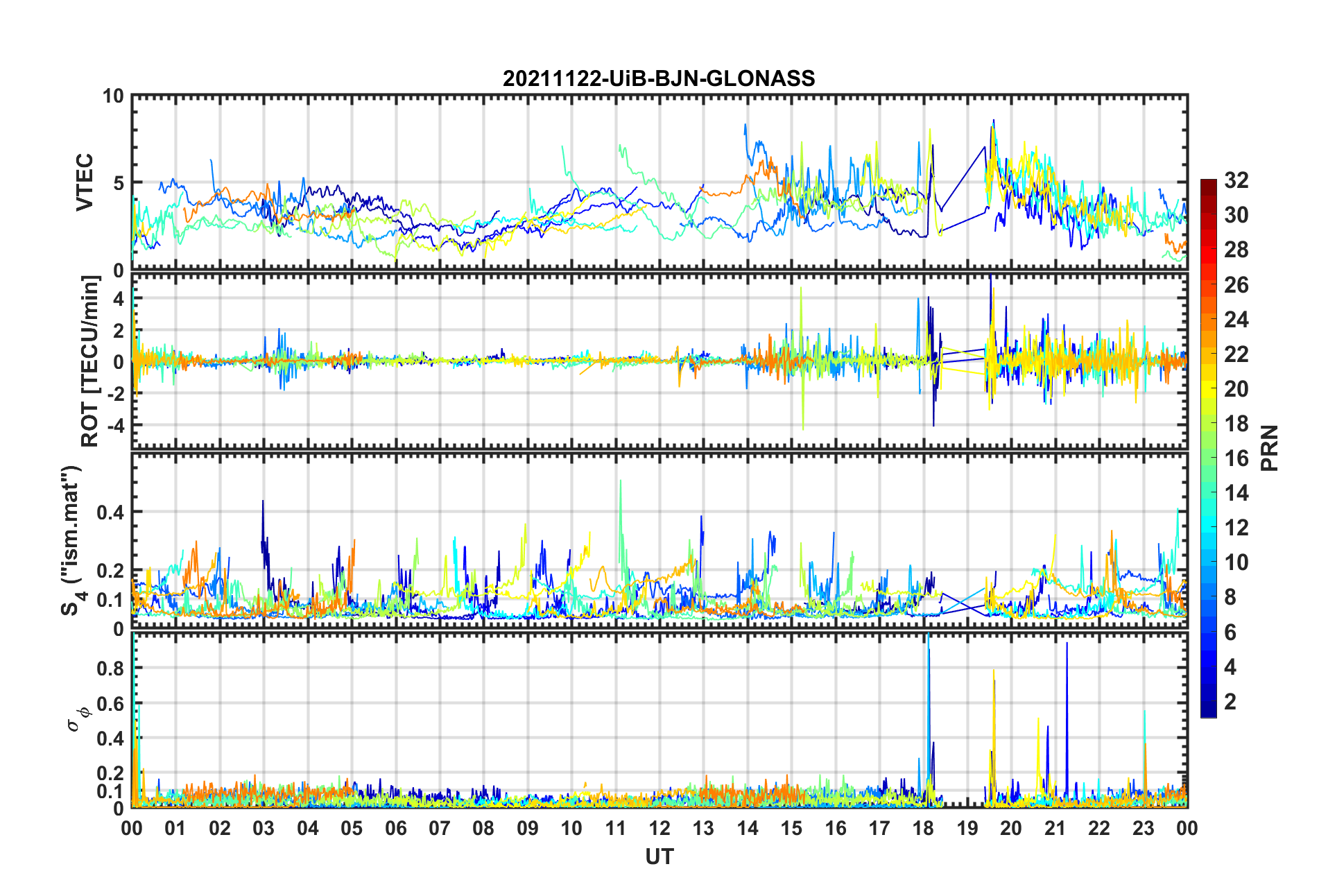Click the ROT [TECU/min] axis label
Viewport: 1319px width, 896px height.
90,361
